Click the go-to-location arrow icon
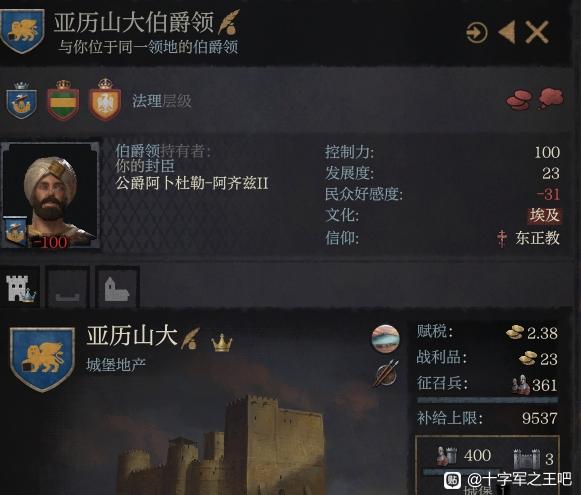581x495 pixels. [x=477, y=33]
